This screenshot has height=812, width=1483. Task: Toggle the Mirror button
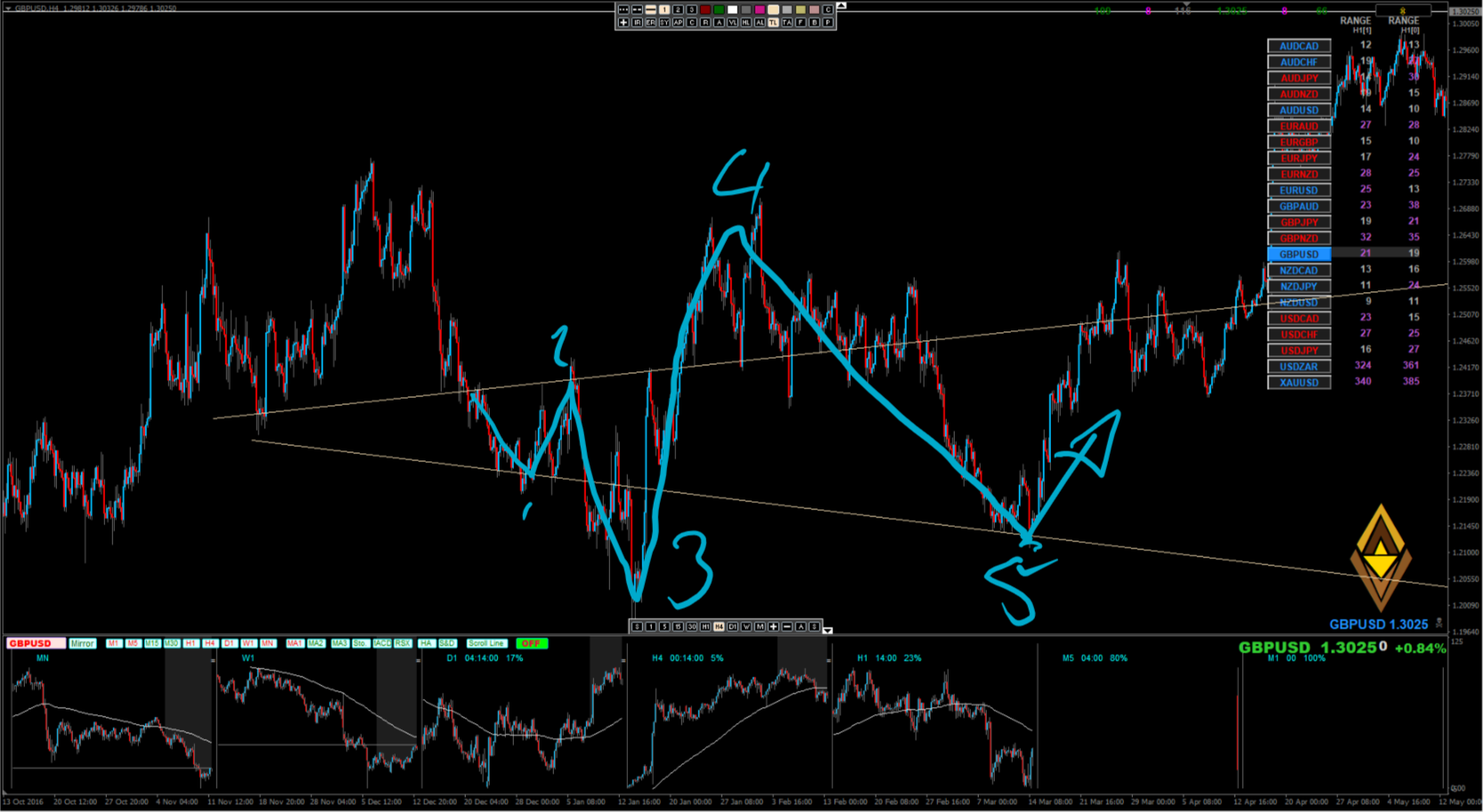point(82,643)
